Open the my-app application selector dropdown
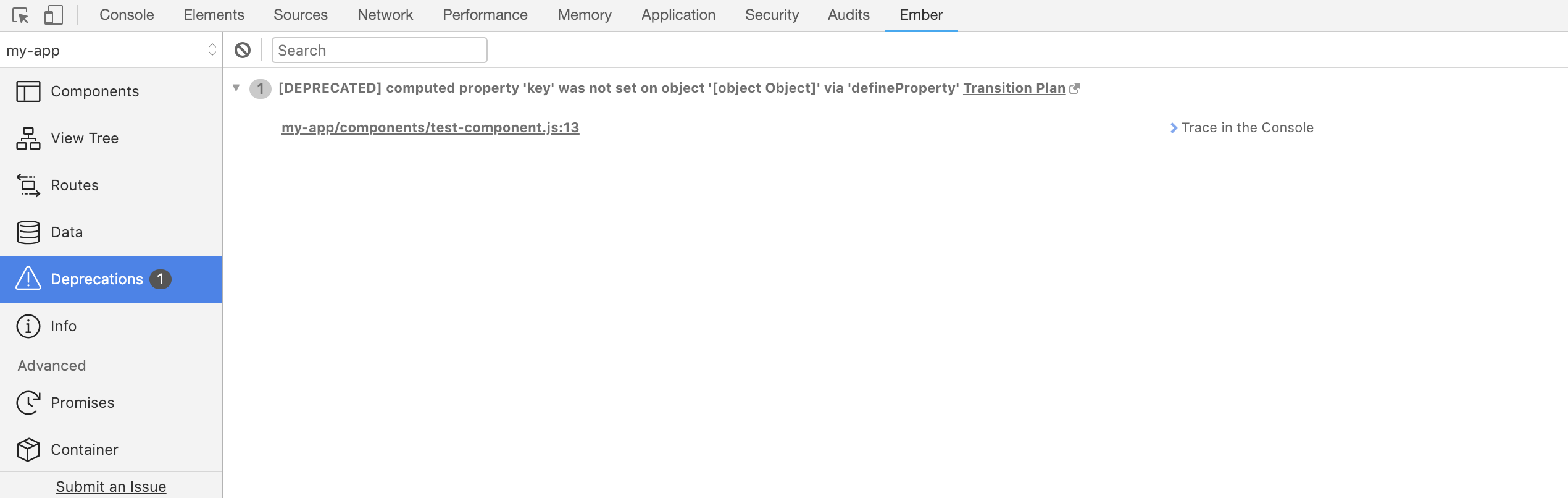This screenshot has height=498, width=1568. click(111, 50)
